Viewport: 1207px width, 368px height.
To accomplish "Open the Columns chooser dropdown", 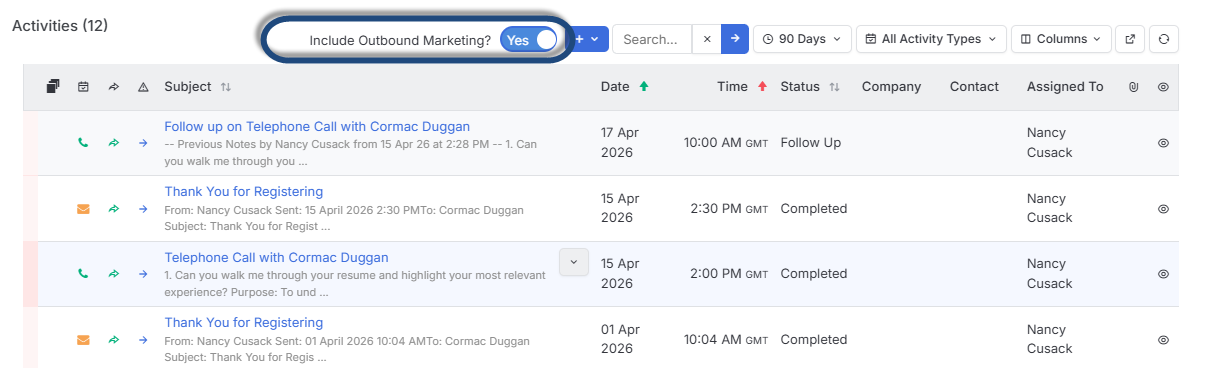I will (1061, 39).
